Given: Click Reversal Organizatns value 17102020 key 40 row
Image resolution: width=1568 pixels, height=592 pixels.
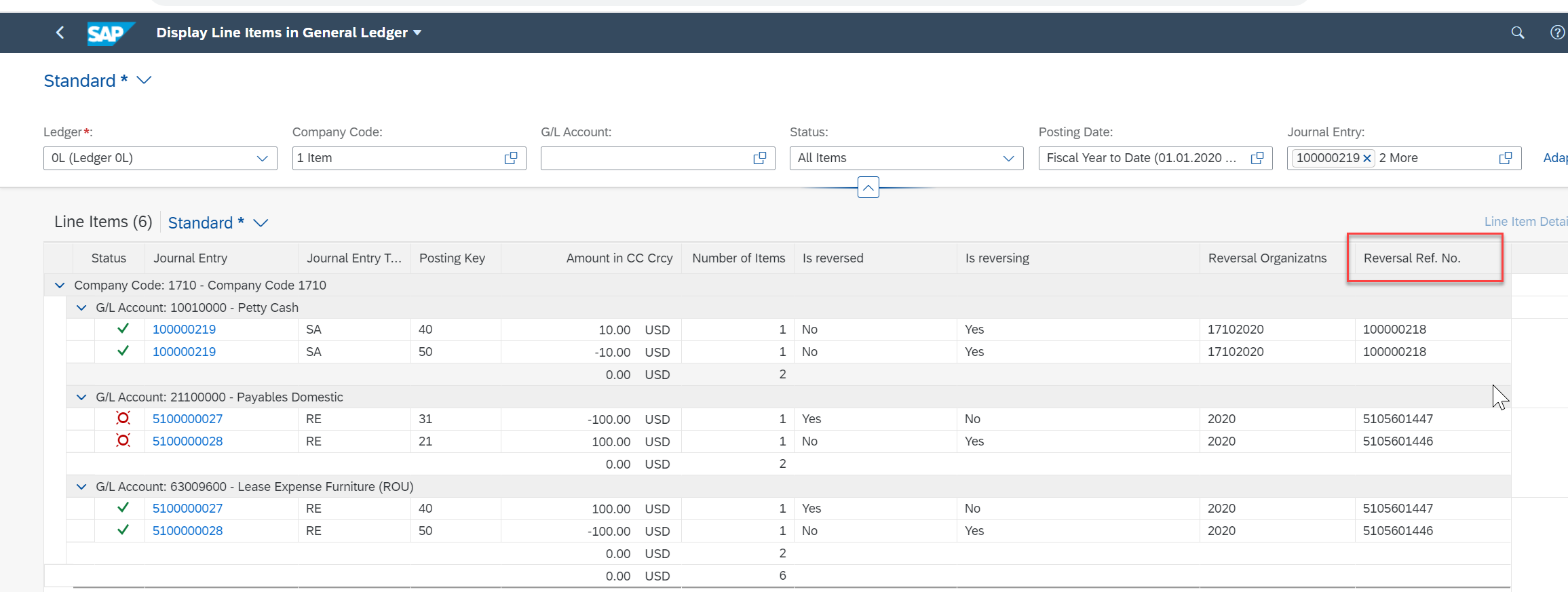Looking at the screenshot, I should point(1236,330).
